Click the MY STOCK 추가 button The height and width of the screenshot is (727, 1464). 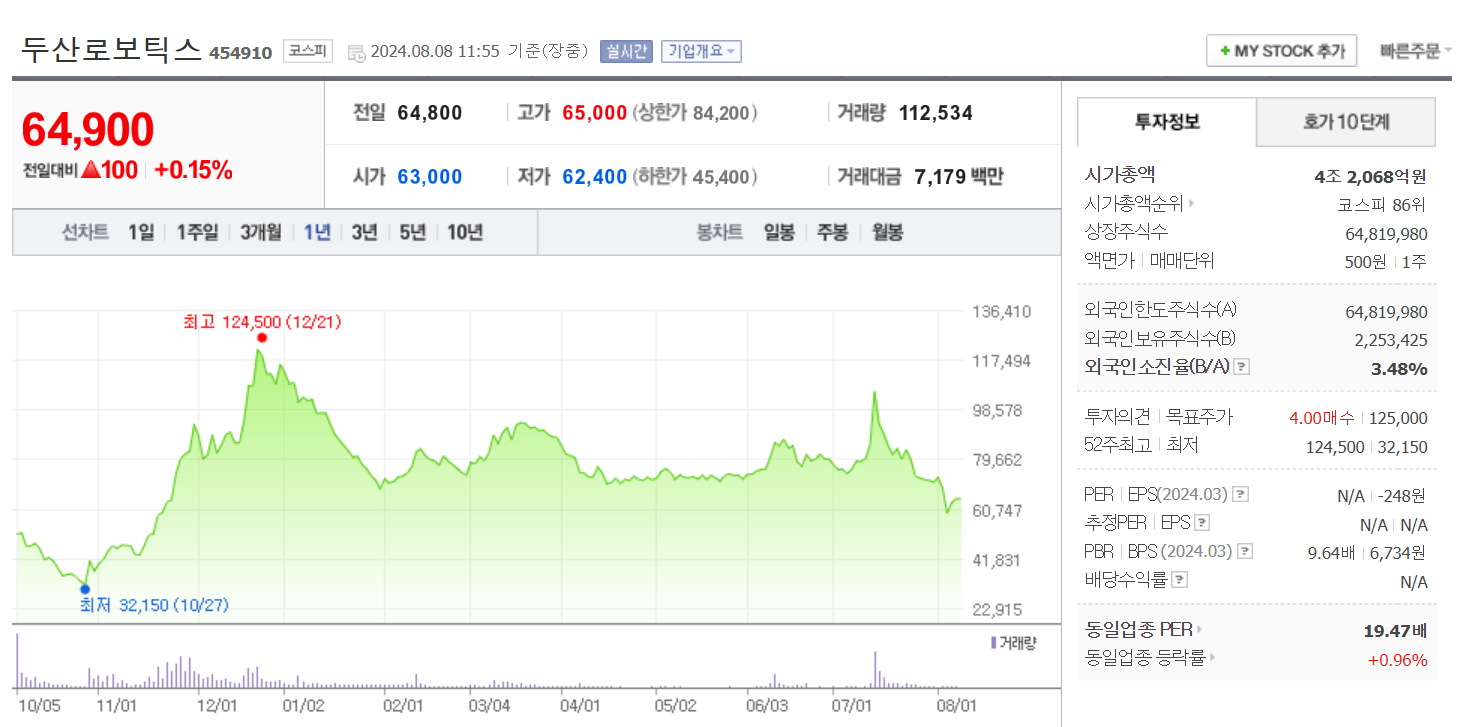pyautogui.click(x=1282, y=51)
